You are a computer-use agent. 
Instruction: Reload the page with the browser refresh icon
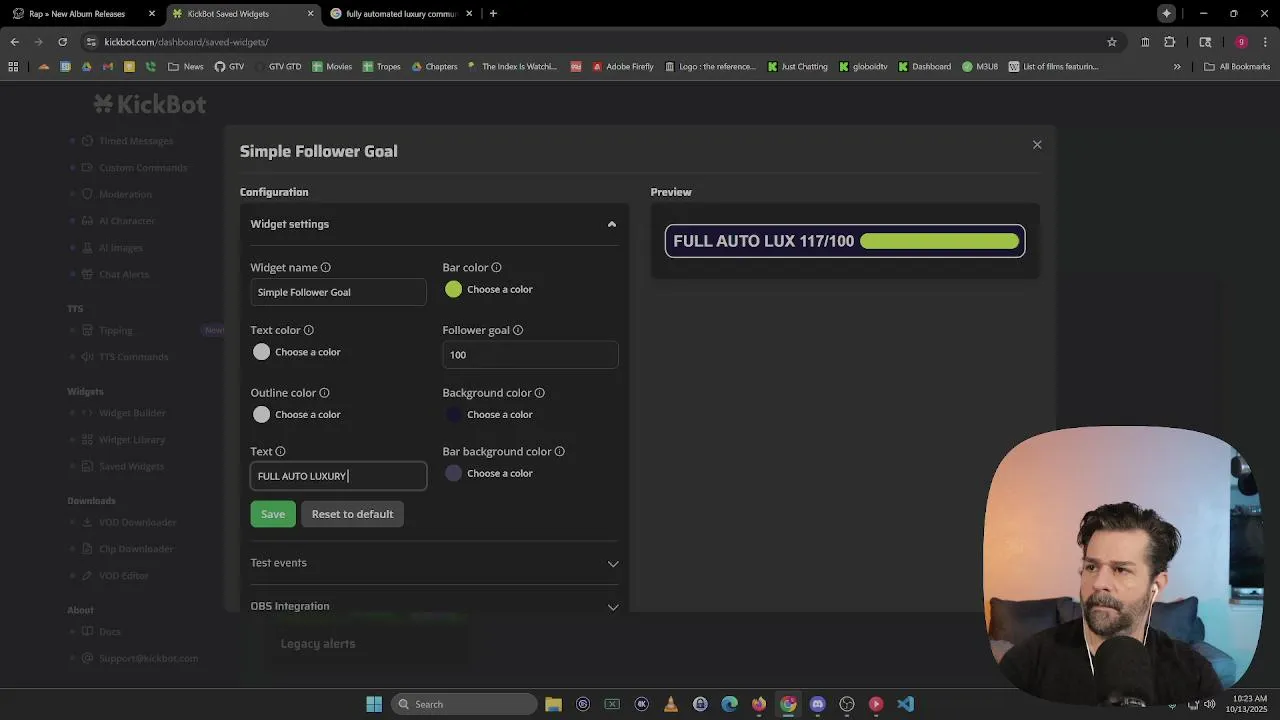point(62,42)
